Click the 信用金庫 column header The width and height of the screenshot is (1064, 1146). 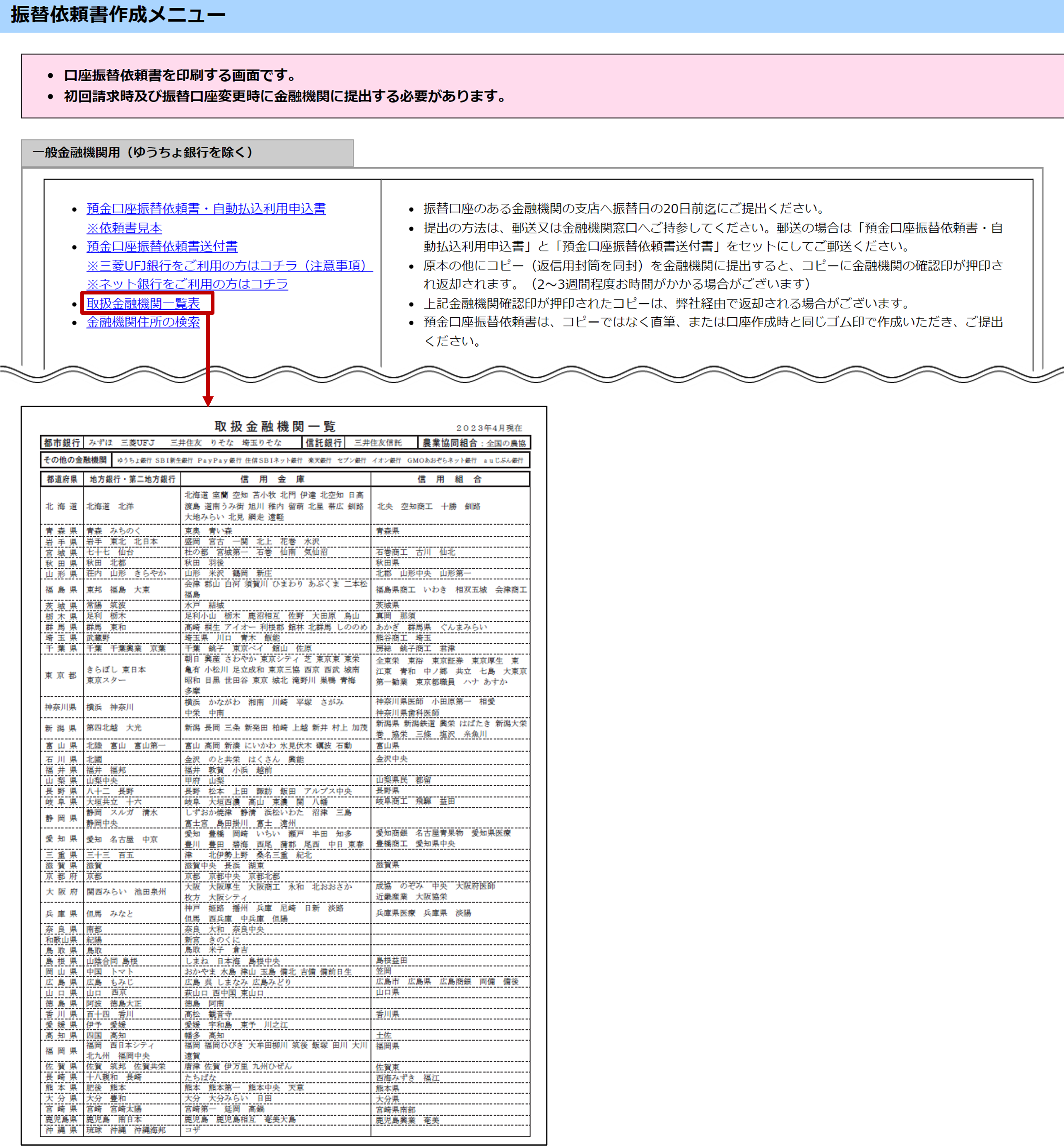(x=273, y=479)
